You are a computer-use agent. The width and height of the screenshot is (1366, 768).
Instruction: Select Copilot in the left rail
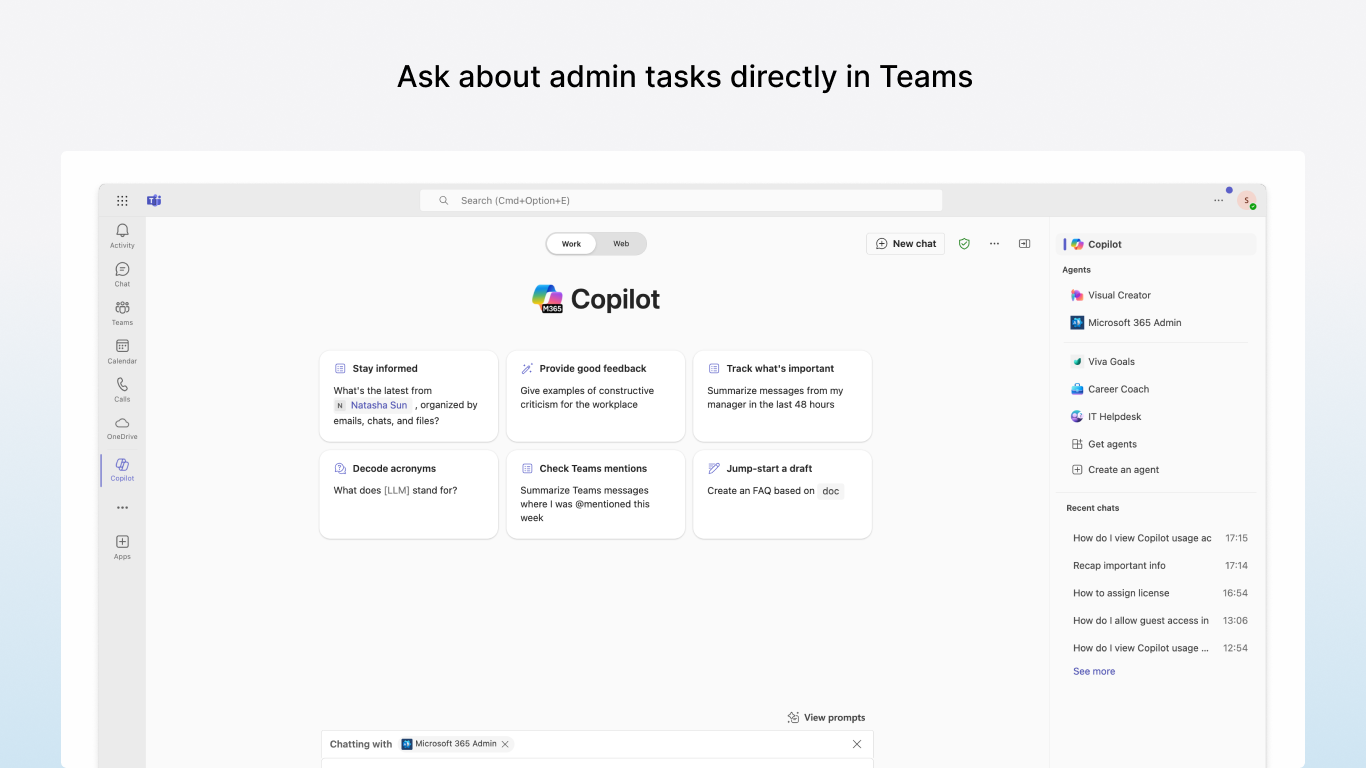tap(122, 469)
